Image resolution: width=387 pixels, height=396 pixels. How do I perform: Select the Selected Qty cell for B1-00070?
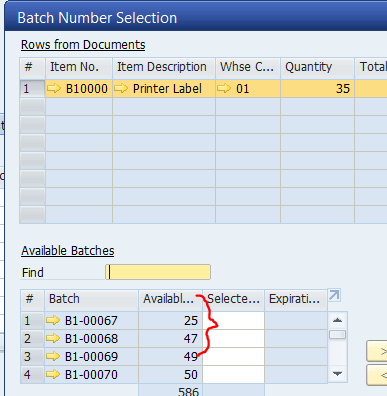click(x=233, y=375)
